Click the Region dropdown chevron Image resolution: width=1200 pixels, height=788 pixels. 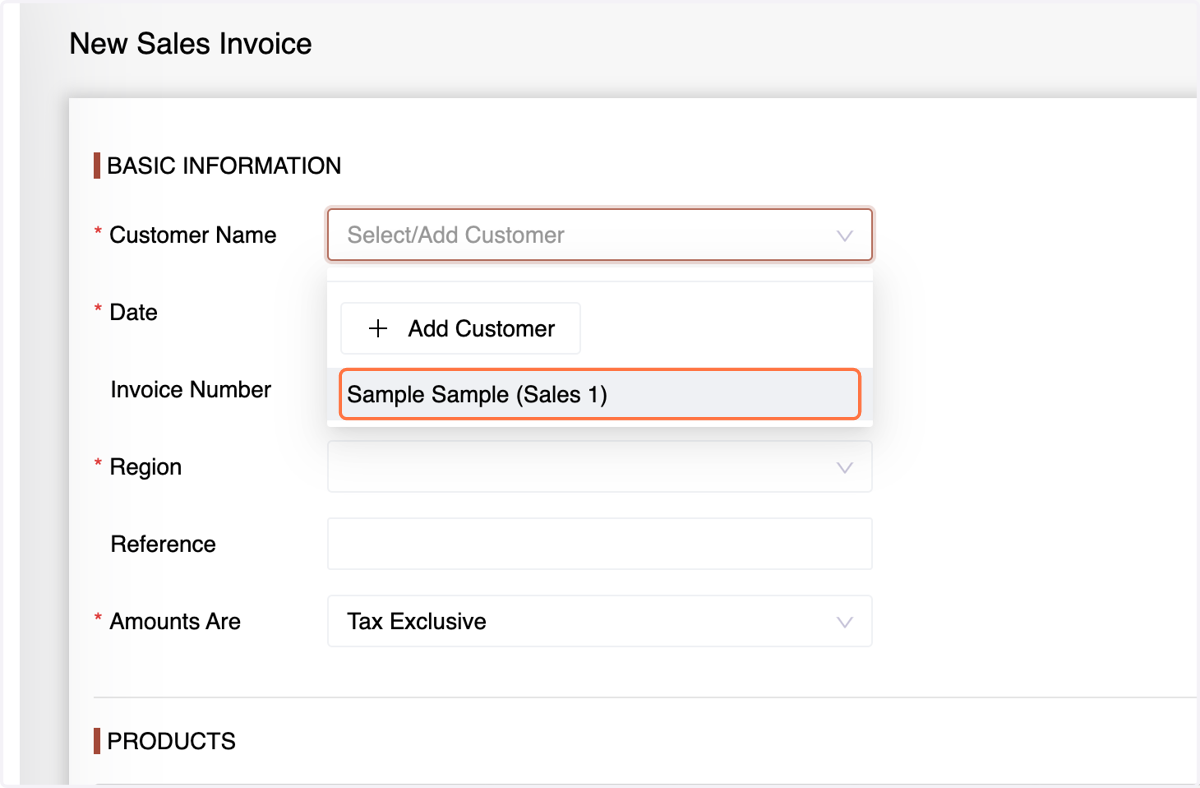[x=845, y=468]
